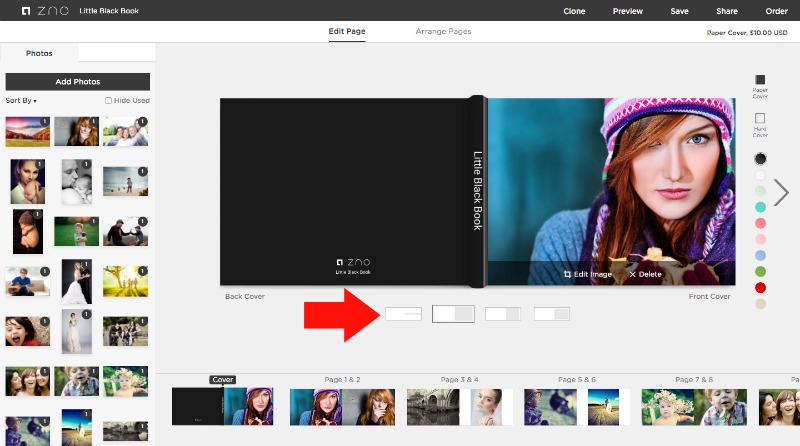
Task: Select the boy playing guitar photo
Action: click(28, 281)
